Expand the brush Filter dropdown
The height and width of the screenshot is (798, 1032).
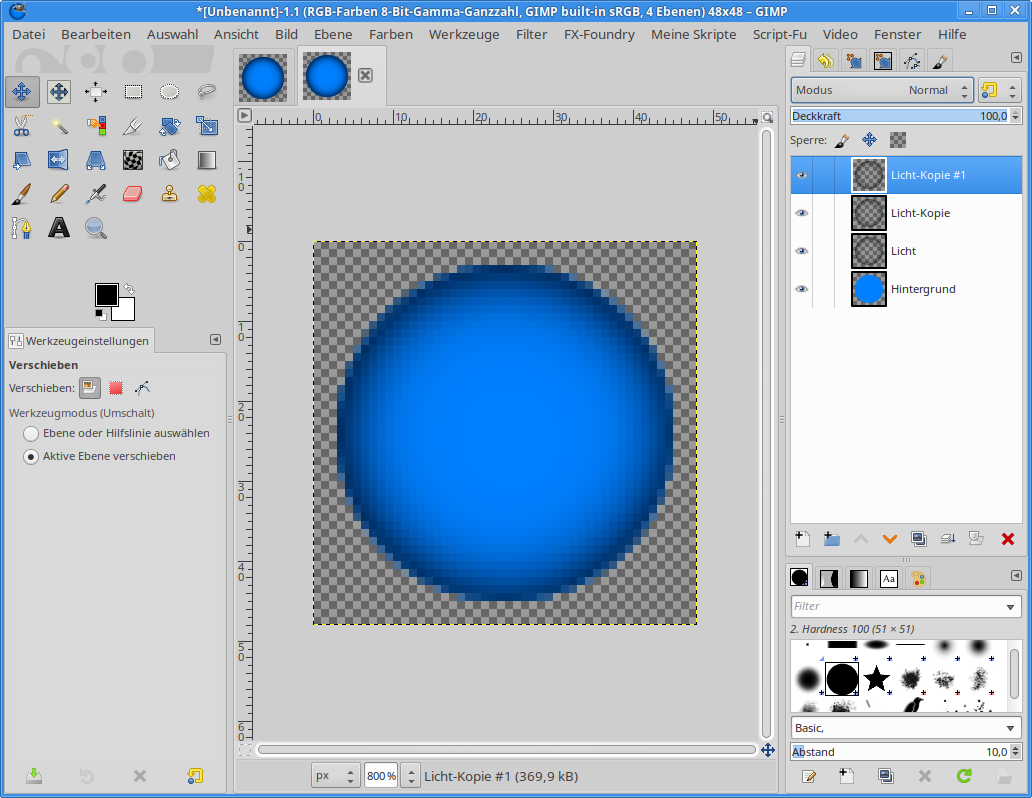1010,606
